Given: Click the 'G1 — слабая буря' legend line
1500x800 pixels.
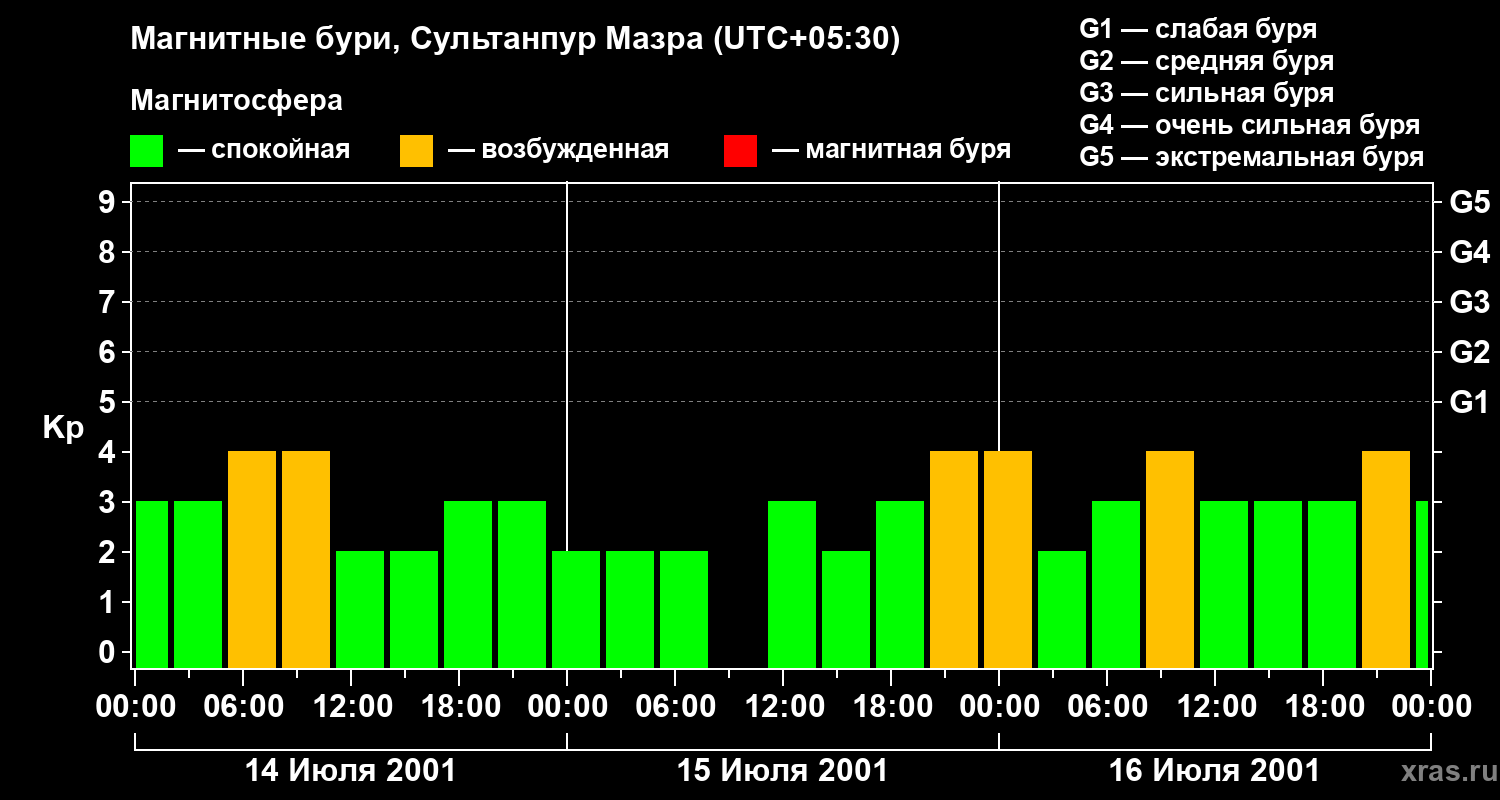Looking at the screenshot, I should [x=1198, y=29].
